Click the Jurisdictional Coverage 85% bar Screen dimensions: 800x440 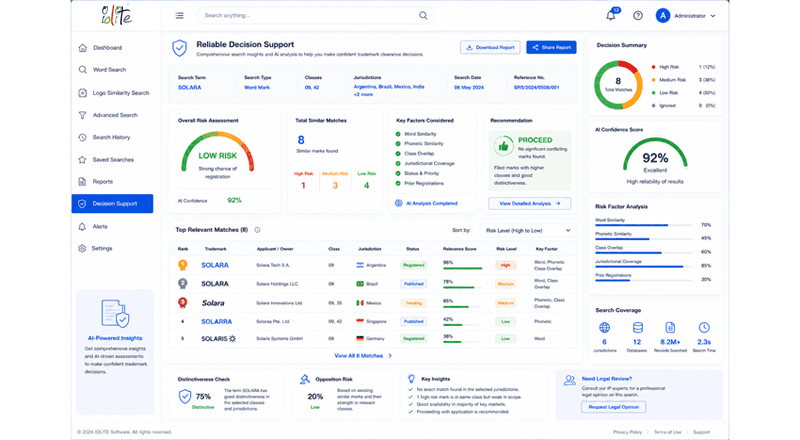[644, 266]
